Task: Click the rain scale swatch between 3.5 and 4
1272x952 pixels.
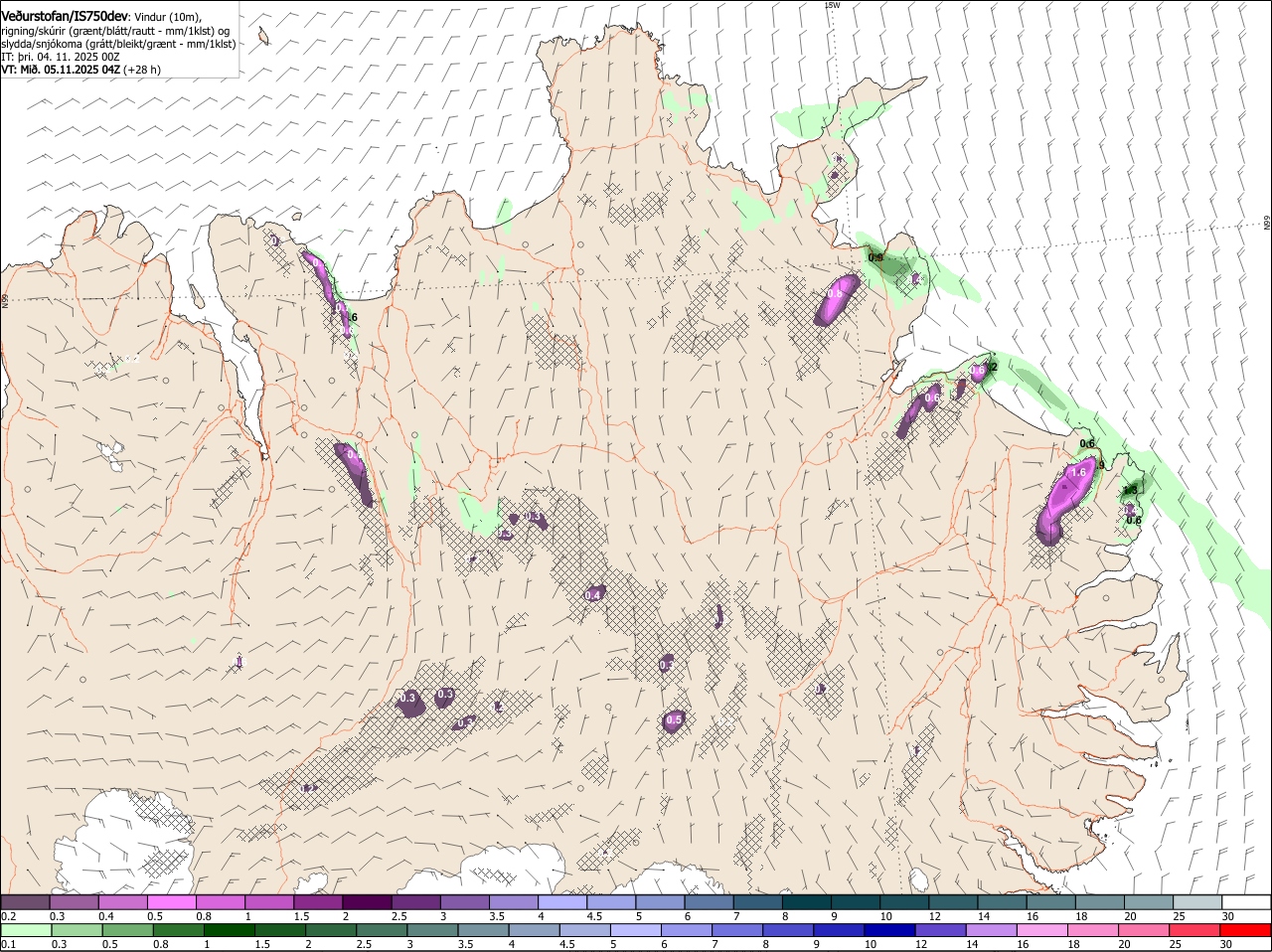Action: pos(483,930)
